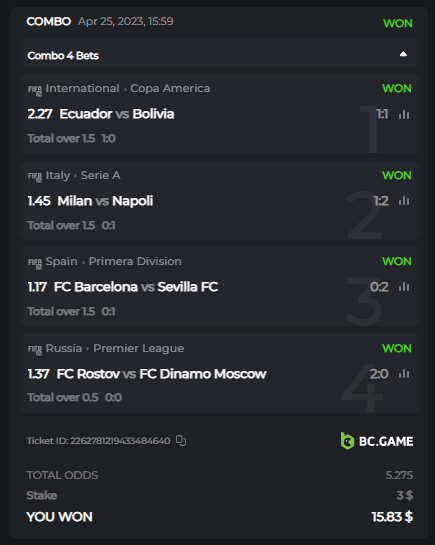Click the Premier League league label
The height and width of the screenshot is (545, 435).
click(139, 348)
